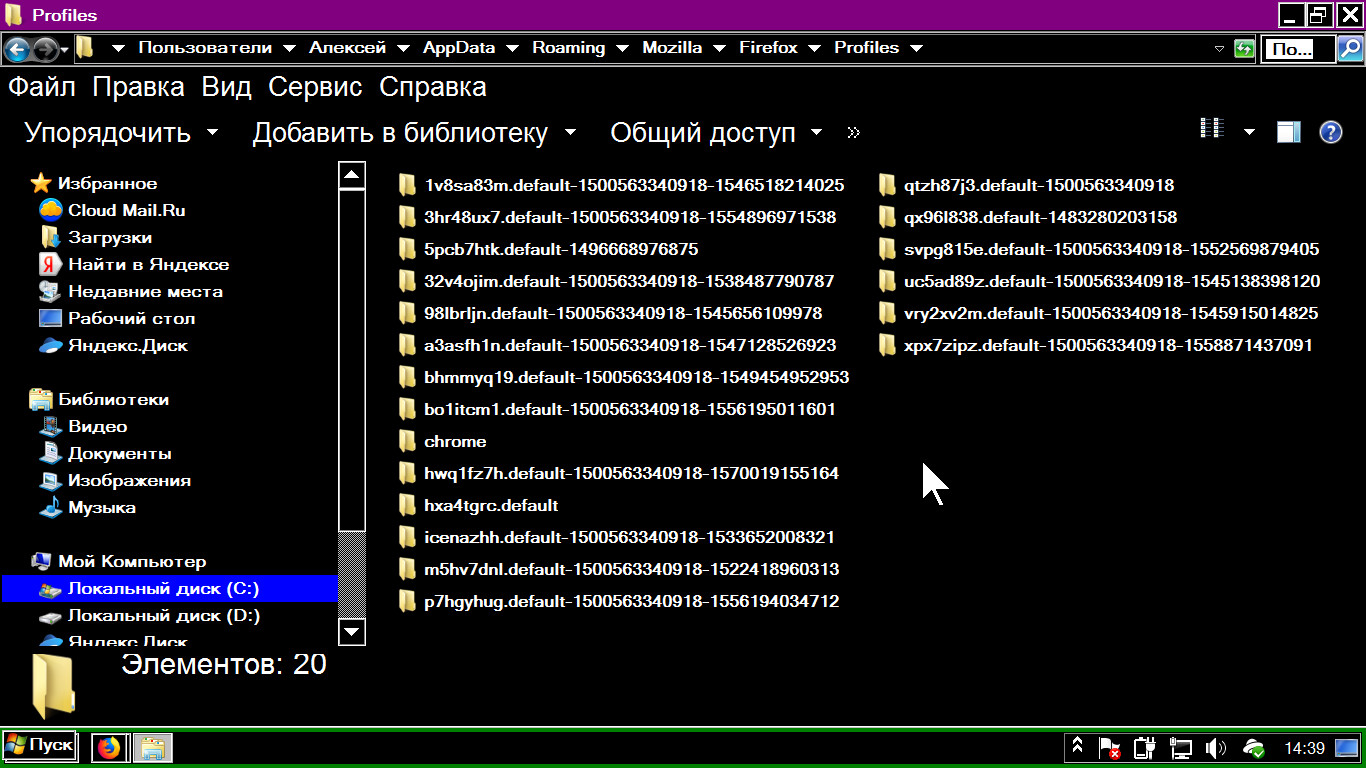Click the sidebar scroll down arrow
Image resolution: width=1366 pixels, height=768 pixels.
[352, 632]
